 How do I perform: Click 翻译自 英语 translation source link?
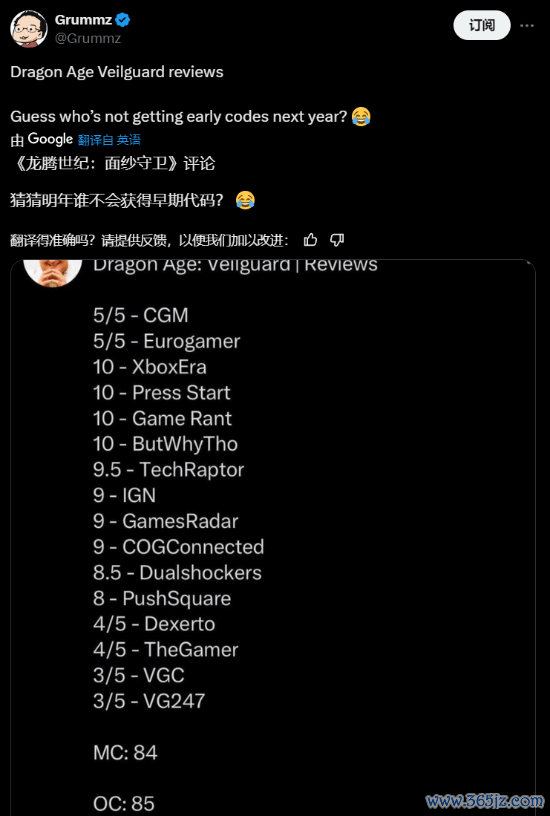point(109,139)
